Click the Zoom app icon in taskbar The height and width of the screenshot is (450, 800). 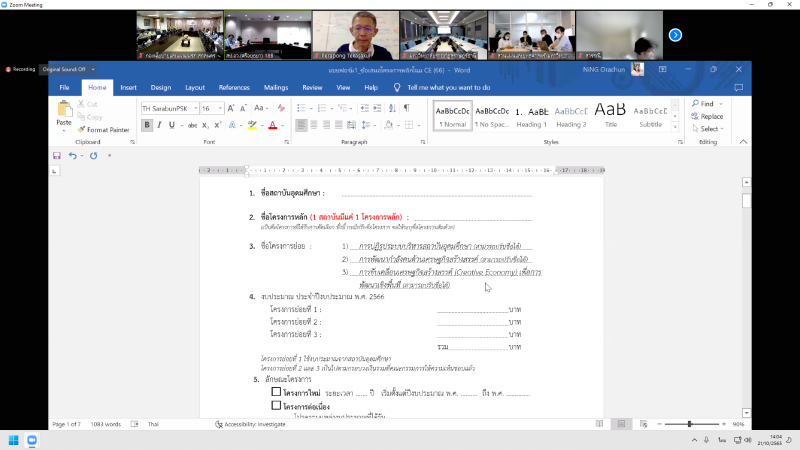[32, 440]
